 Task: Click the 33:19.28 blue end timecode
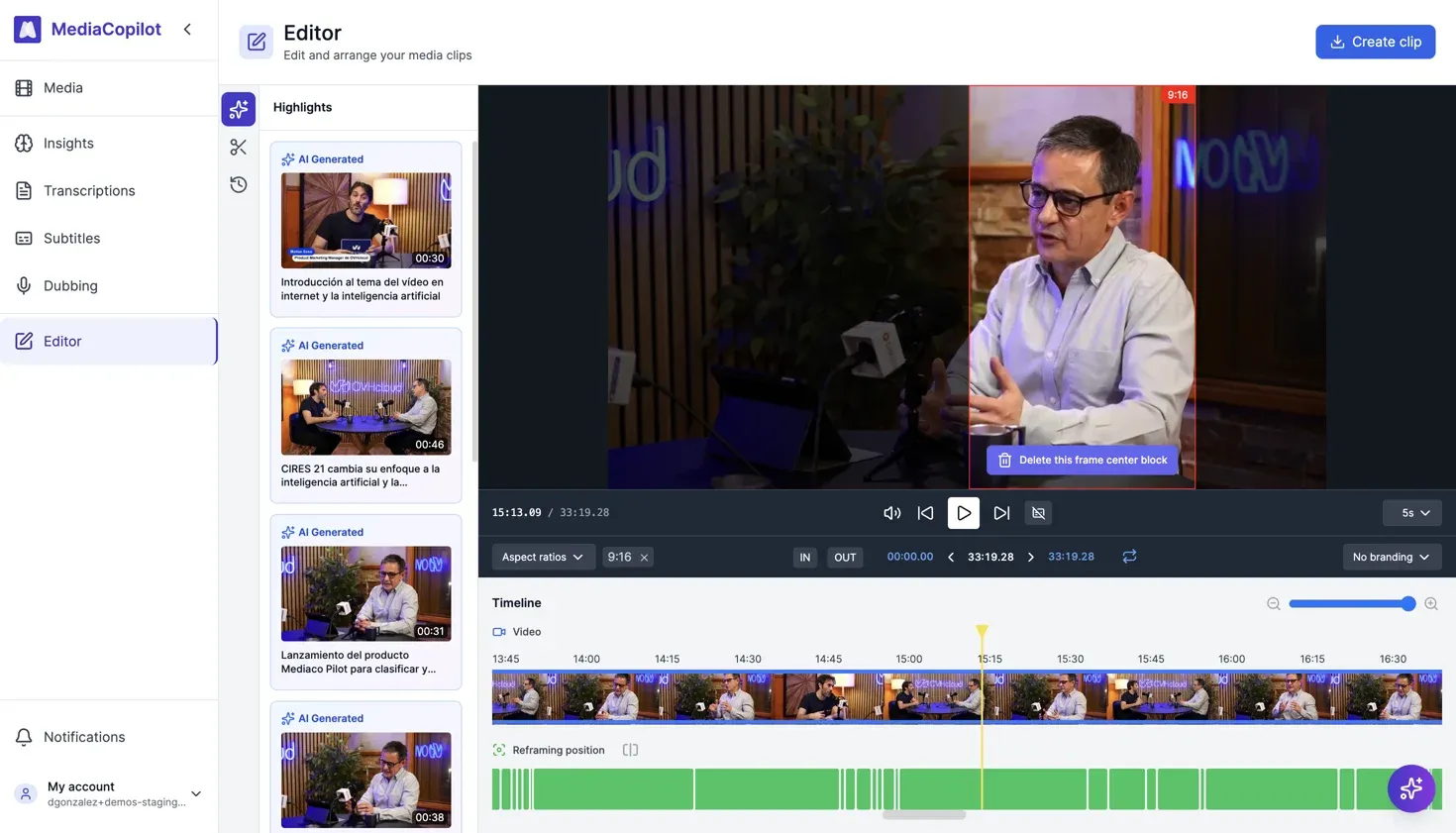coord(1071,557)
